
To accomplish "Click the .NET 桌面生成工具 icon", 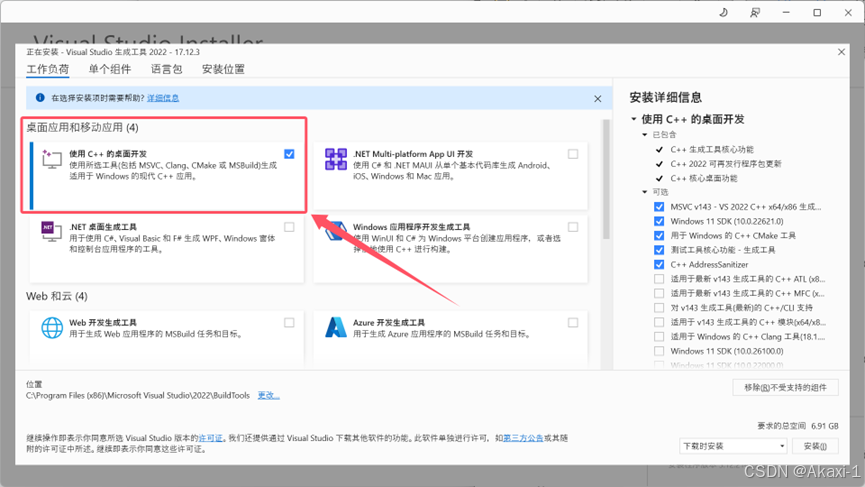I will coord(52,232).
